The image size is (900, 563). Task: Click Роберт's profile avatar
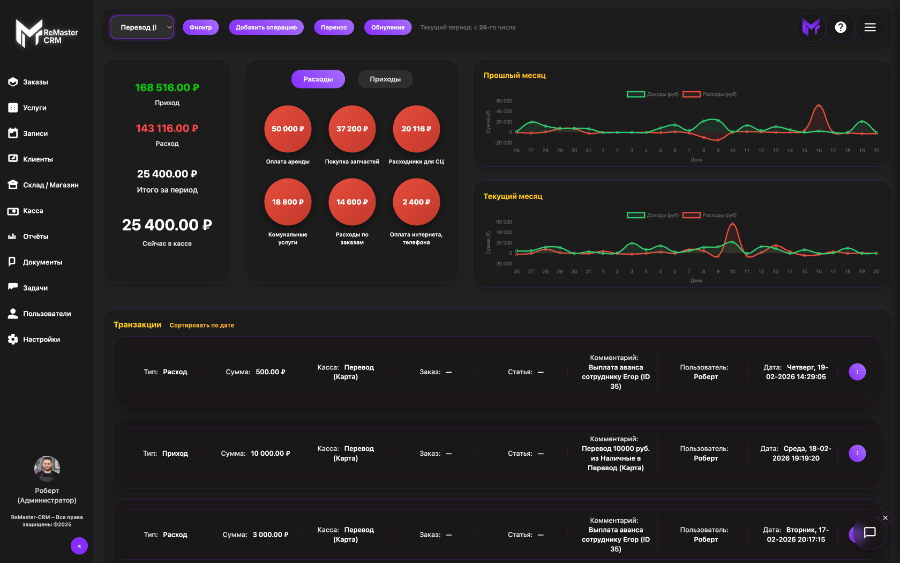[x=47, y=469]
